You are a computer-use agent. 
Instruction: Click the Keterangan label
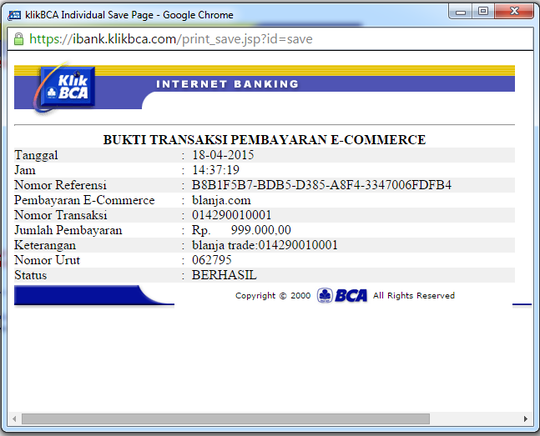tap(45, 246)
